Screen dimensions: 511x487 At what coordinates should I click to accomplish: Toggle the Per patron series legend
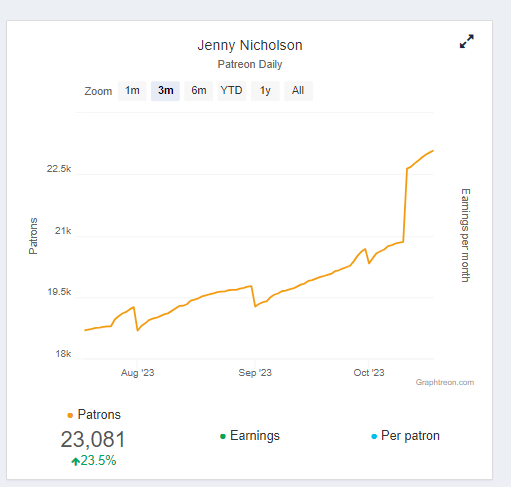coord(405,436)
